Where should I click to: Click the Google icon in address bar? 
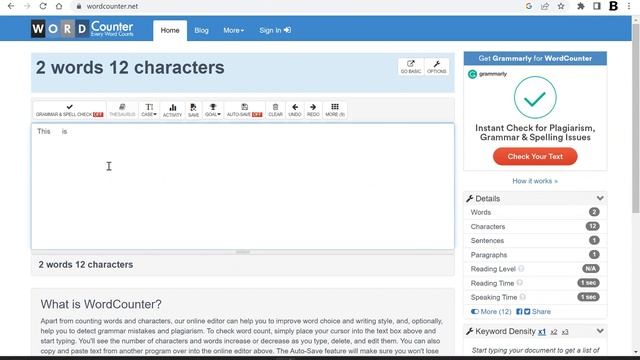pos(529,6)
